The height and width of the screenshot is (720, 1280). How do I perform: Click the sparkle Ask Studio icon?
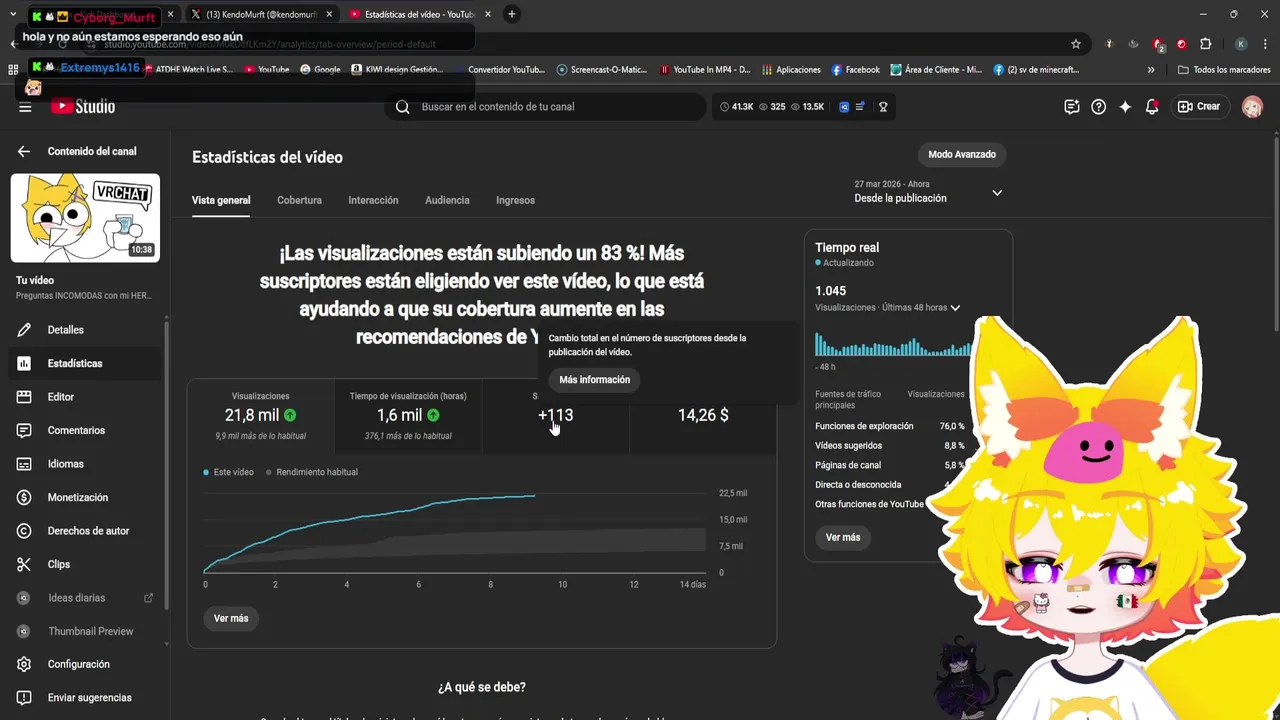(x=1125, y=107)
